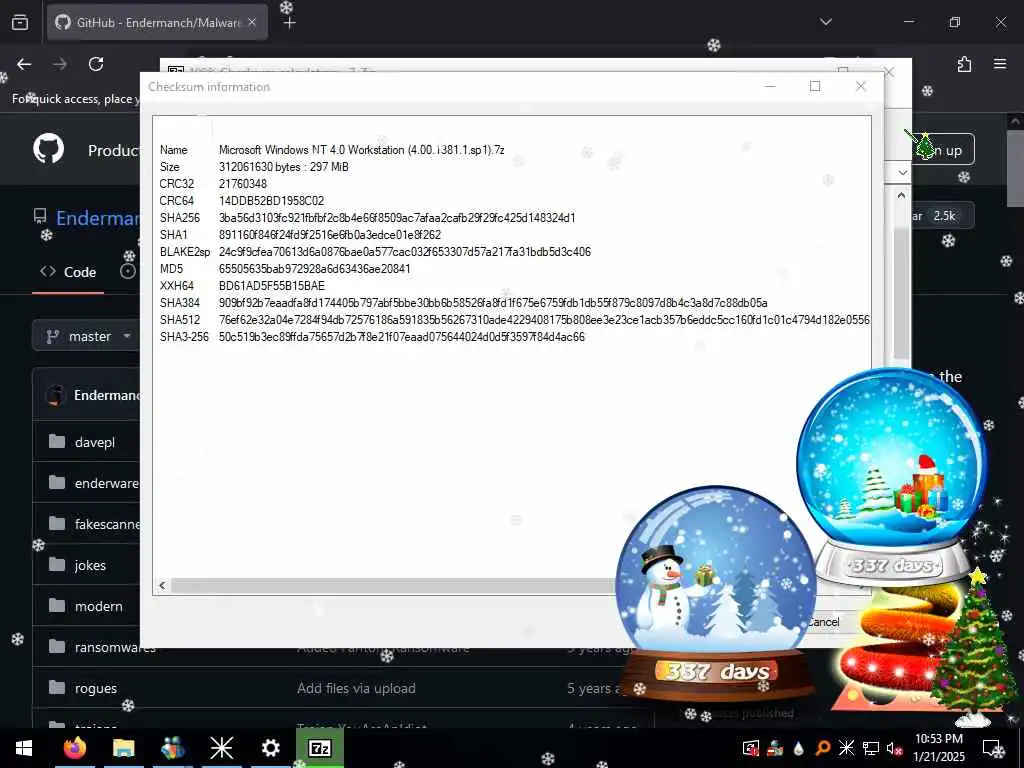Click the Add files via upload commit message
1024x768 pixels.
tap(356, 688)
